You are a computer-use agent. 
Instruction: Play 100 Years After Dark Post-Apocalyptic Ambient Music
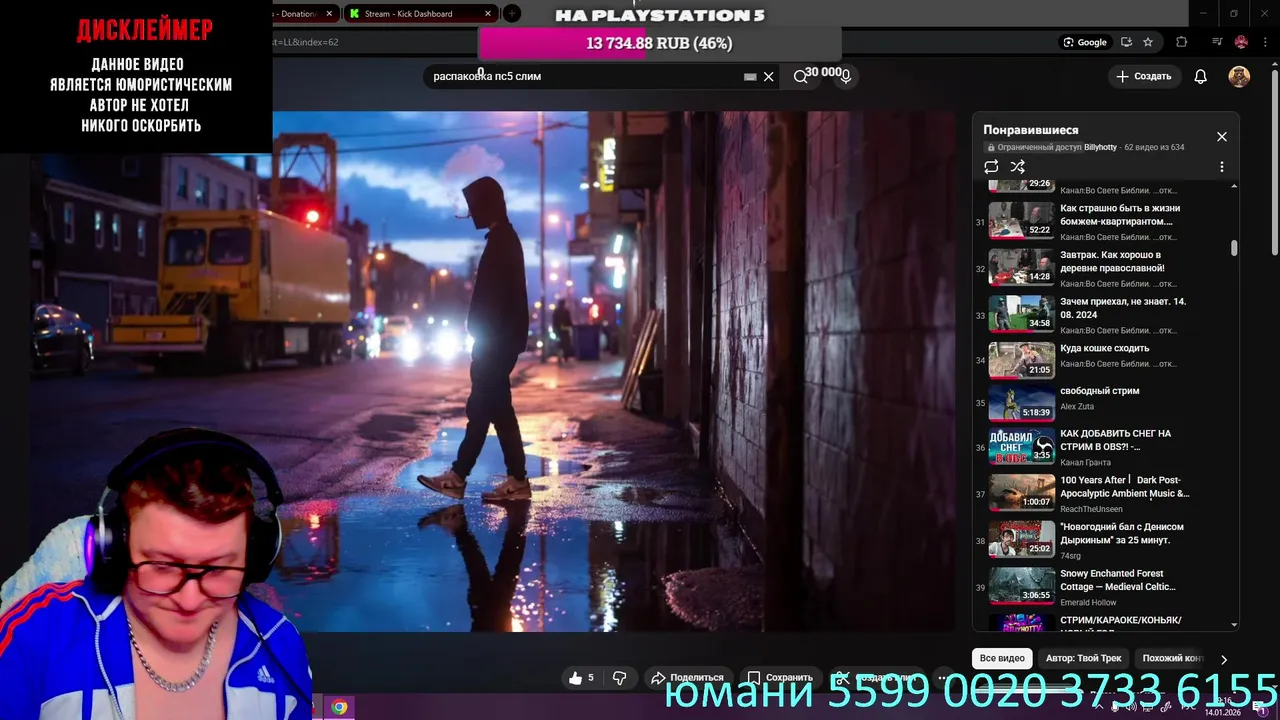tap(1104, 493)
